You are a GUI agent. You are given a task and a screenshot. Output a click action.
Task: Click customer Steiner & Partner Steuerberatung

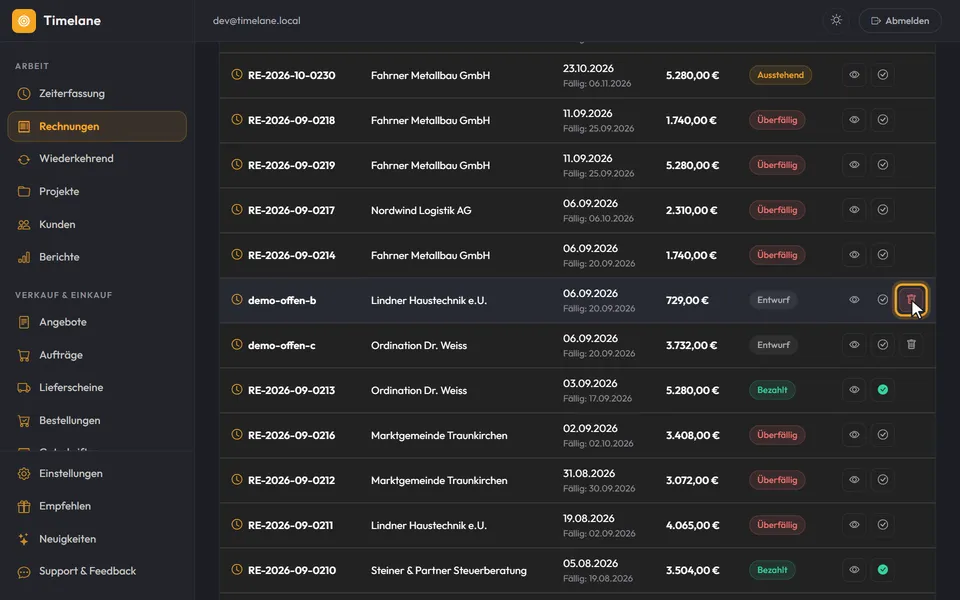[x=449, y=571]
